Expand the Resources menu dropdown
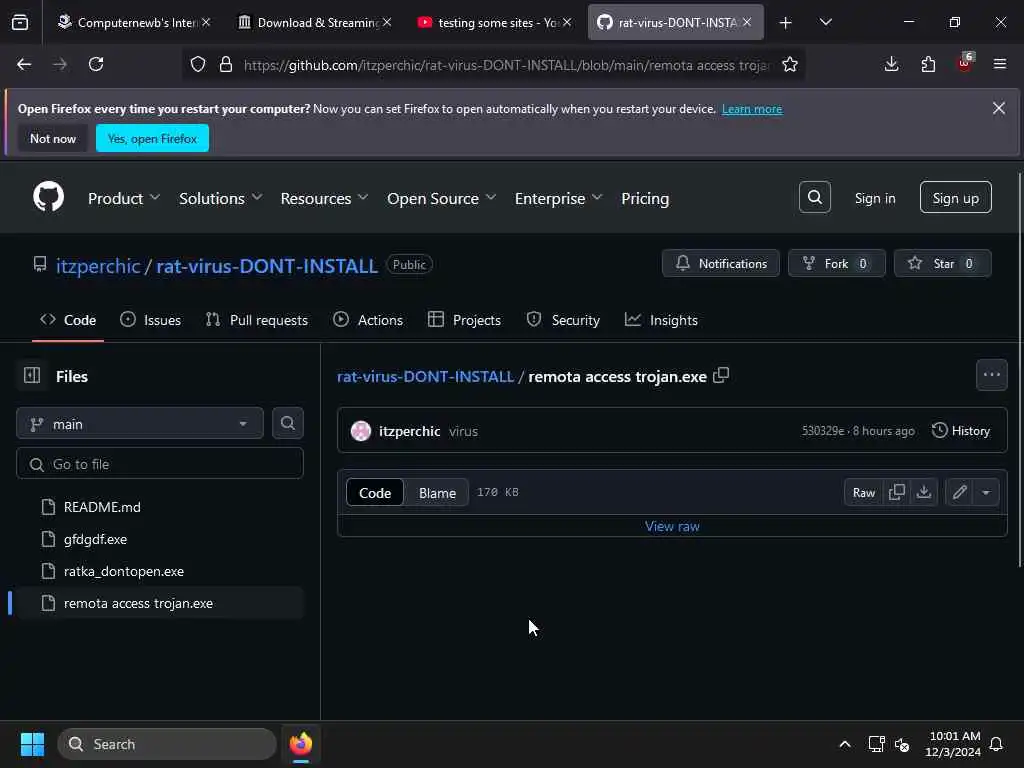This screenshot has width=1024, height=768. tap(324, 198)
